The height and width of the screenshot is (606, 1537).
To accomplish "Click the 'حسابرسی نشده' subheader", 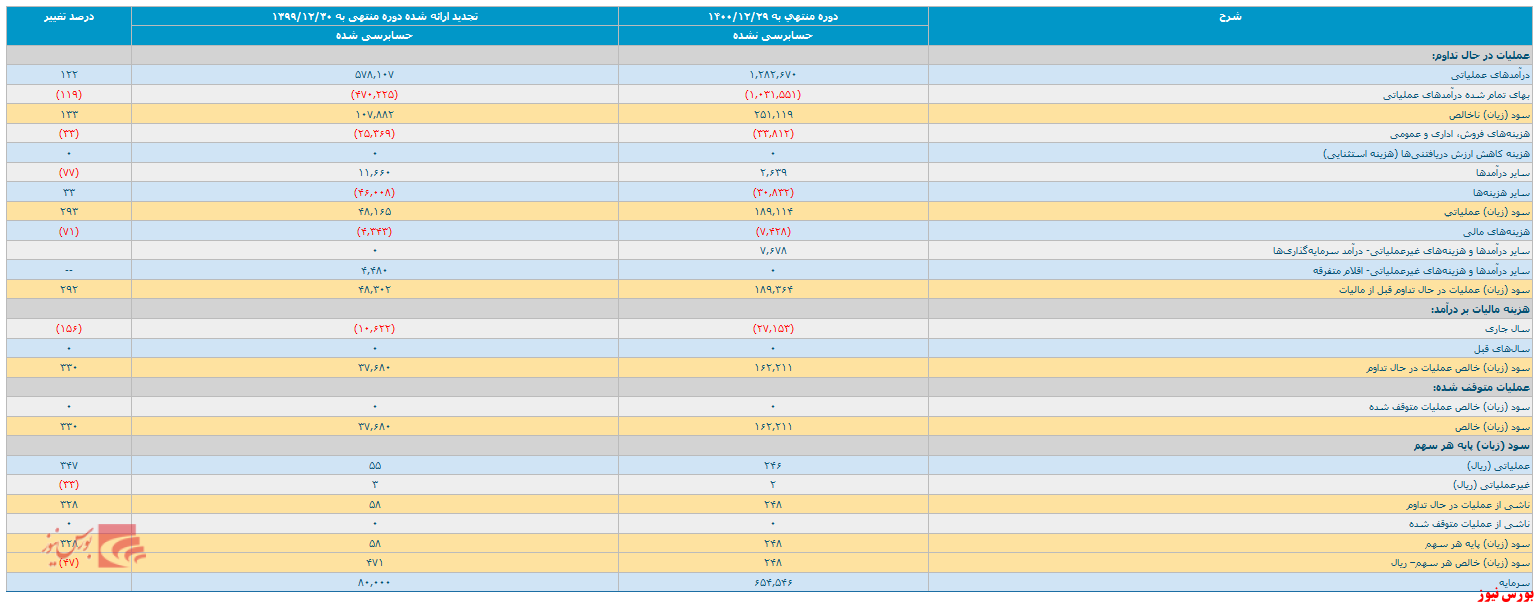I will (x=773, y=36).
